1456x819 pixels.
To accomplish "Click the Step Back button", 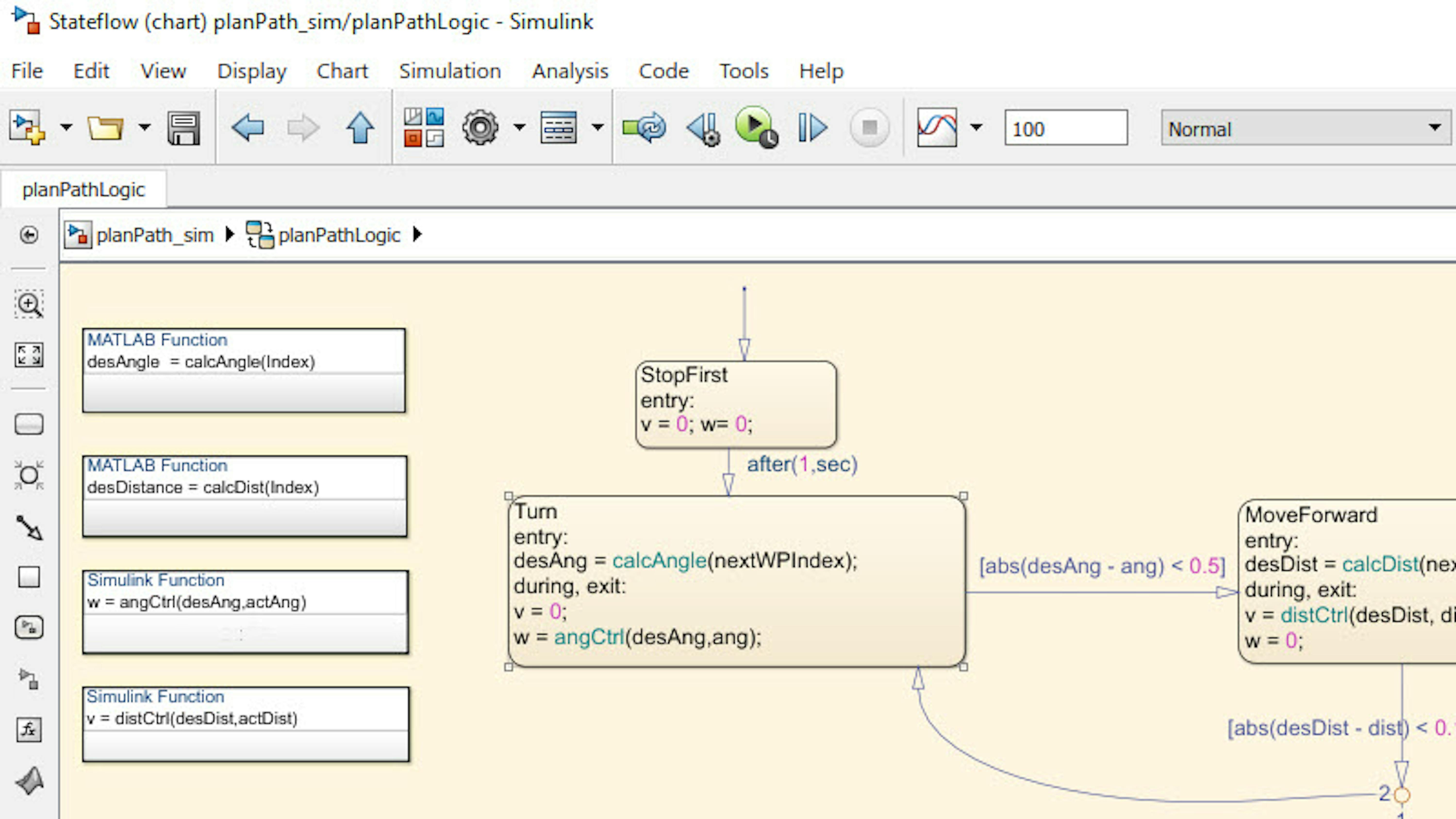I will click(x=704, y=129).
